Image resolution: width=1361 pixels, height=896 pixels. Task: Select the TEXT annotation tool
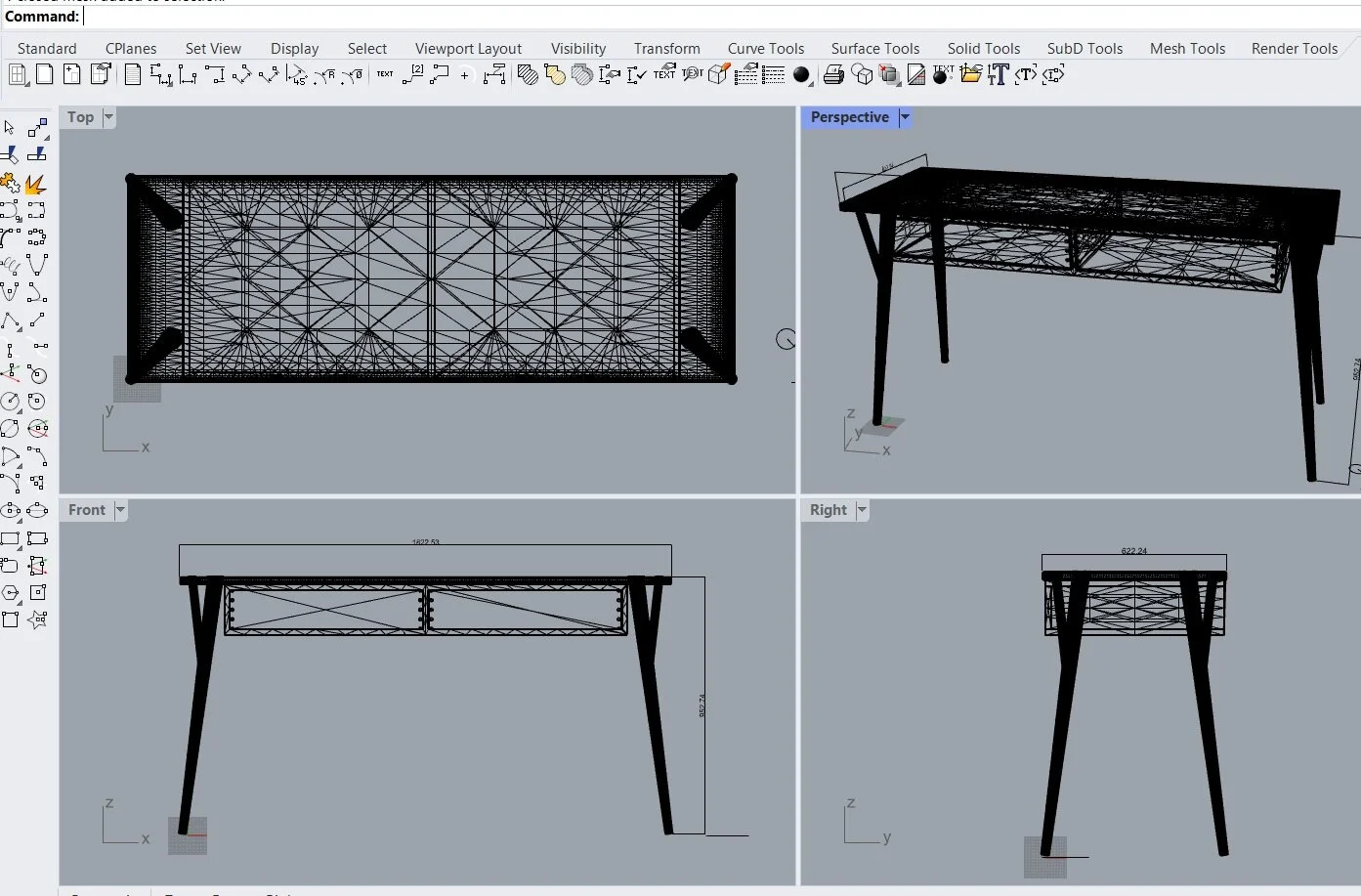click(385, 74)
